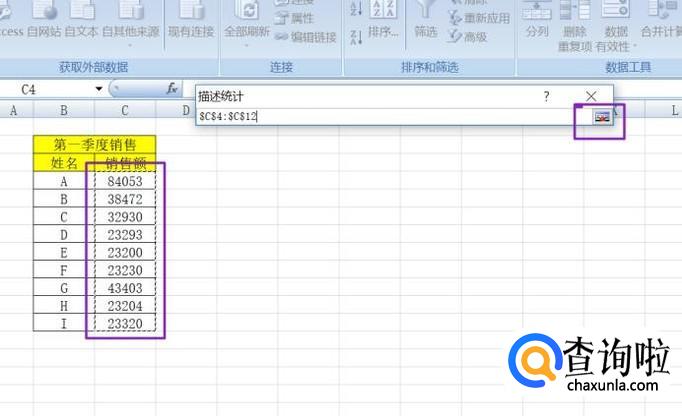The image size is (682, 416).
Task: Open 现有连接 (Existing Connections)
Action: (190, 20)
